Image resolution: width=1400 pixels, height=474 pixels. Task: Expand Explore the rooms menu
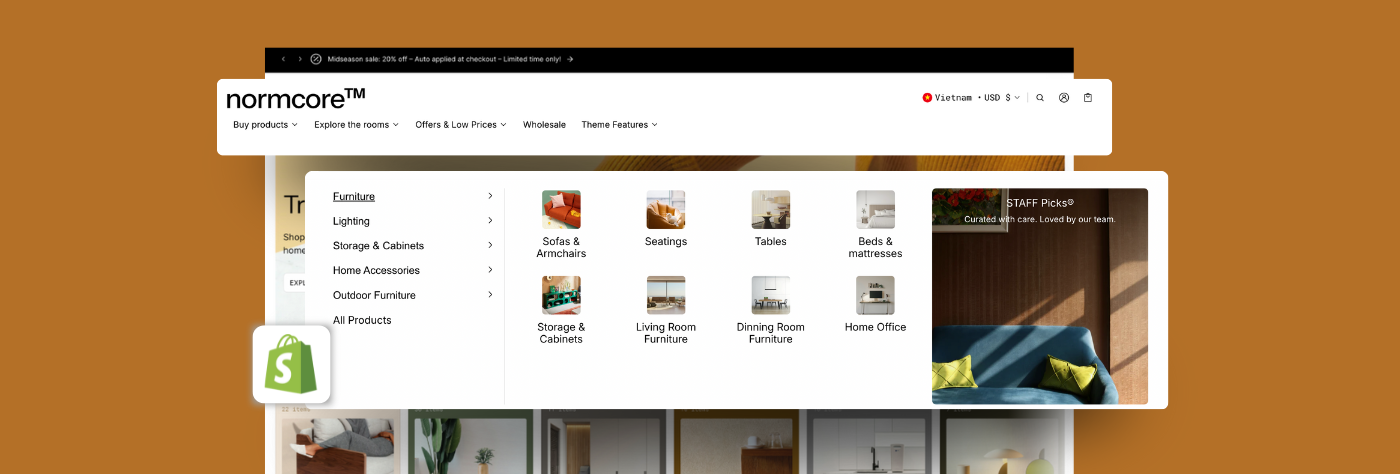(x=356, y=125)
